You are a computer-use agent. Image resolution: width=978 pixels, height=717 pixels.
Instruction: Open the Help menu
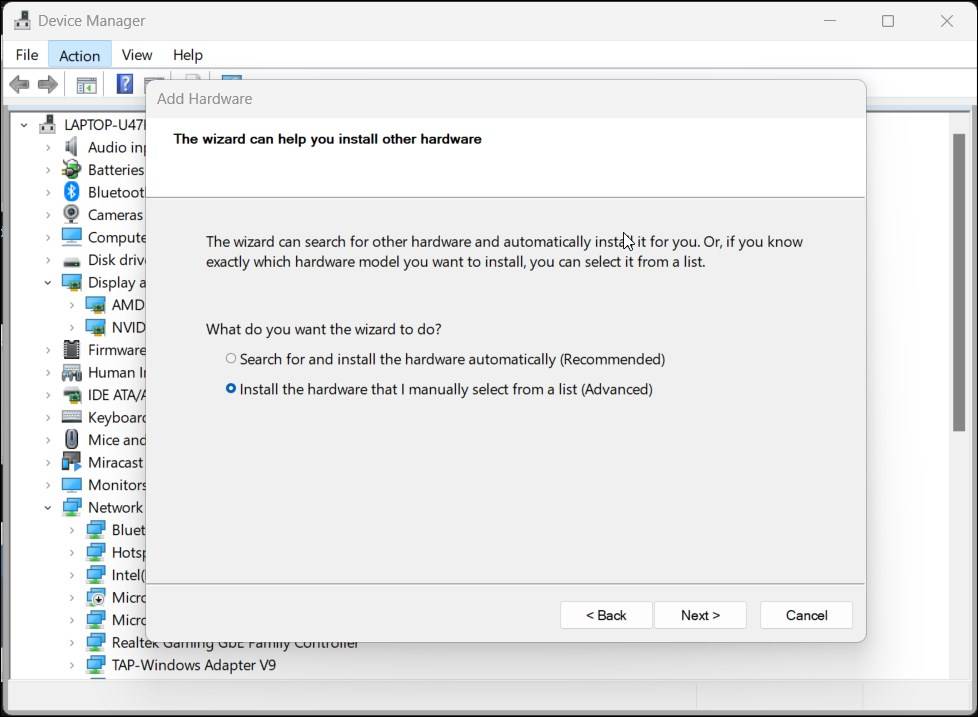click(x=188, y=55)
